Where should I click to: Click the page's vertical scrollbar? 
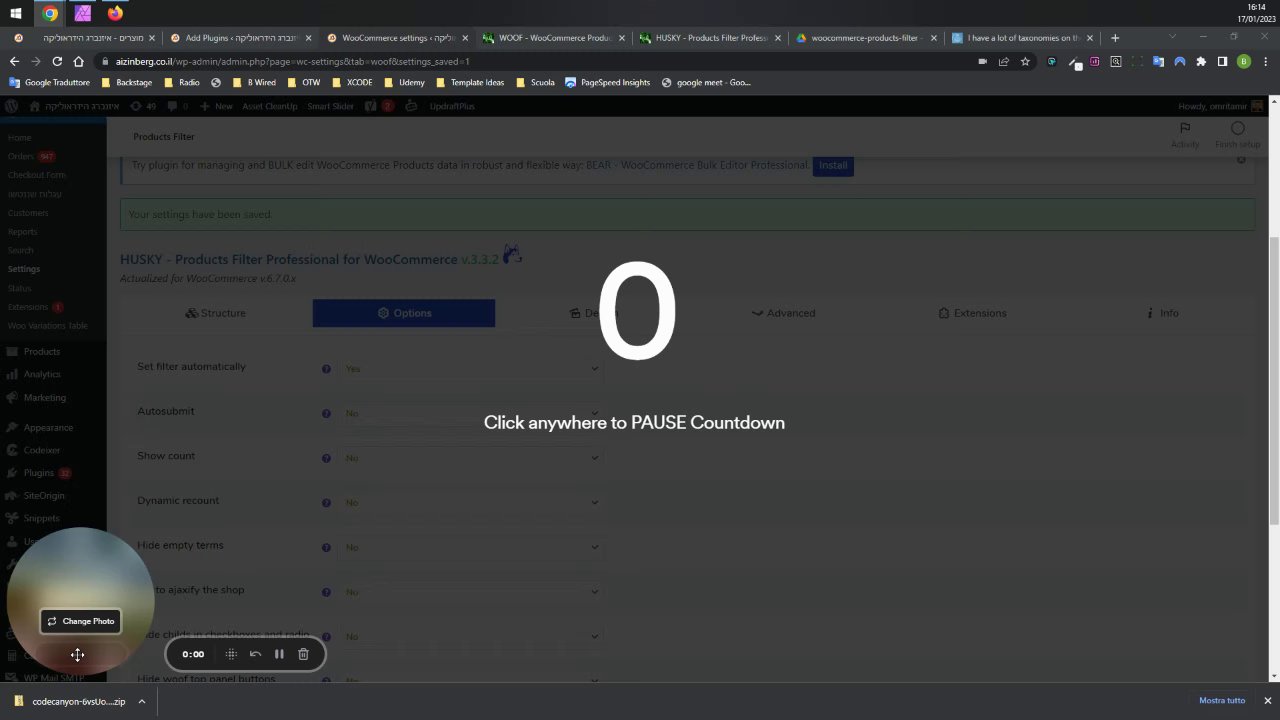pos(1273,380)
